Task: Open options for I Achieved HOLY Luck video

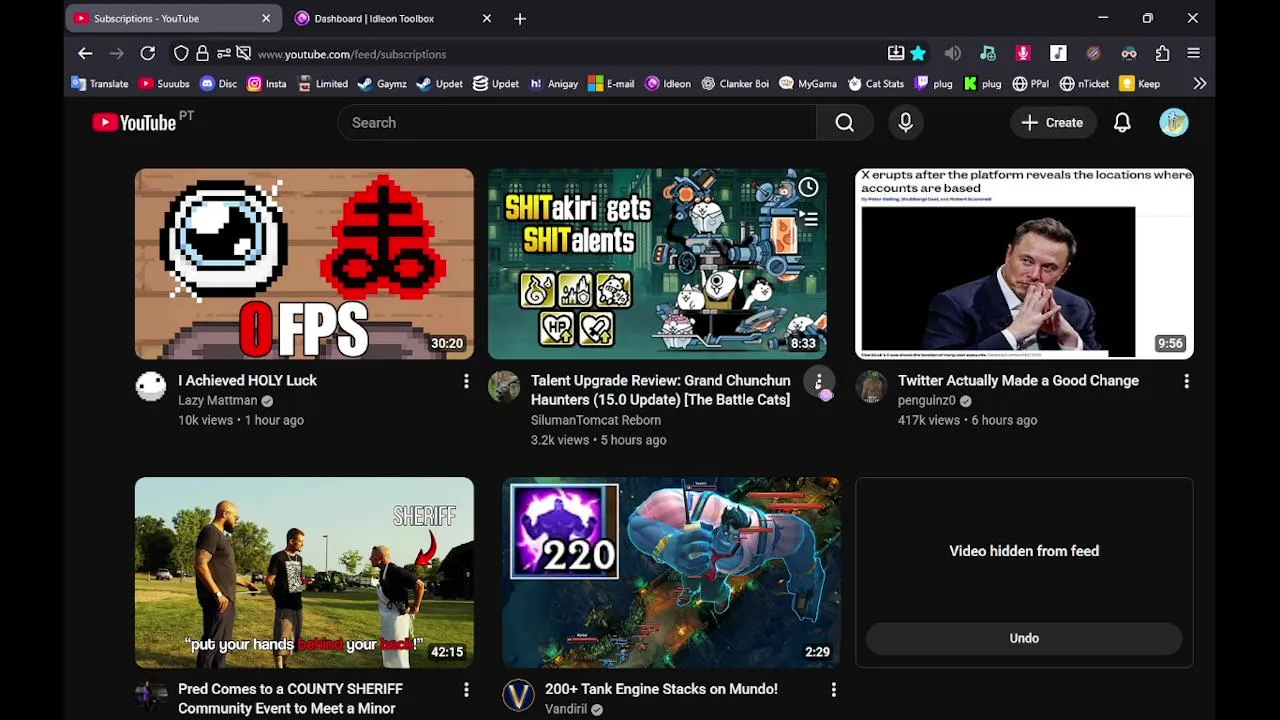Action: (466, 381)
